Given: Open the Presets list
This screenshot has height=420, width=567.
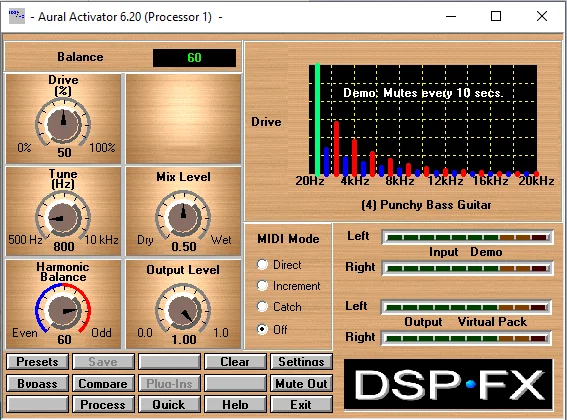Looking at the screenshot, I should [x=38, y=361].
